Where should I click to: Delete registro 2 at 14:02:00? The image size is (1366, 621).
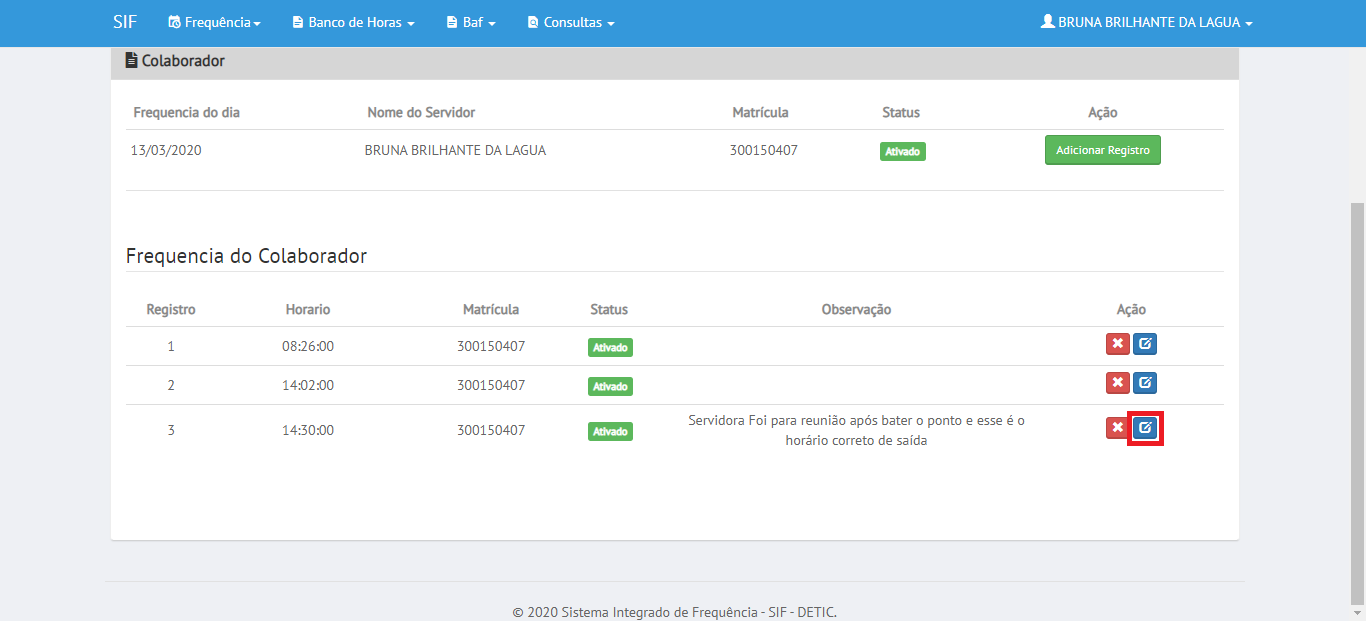pos(1117,383)
